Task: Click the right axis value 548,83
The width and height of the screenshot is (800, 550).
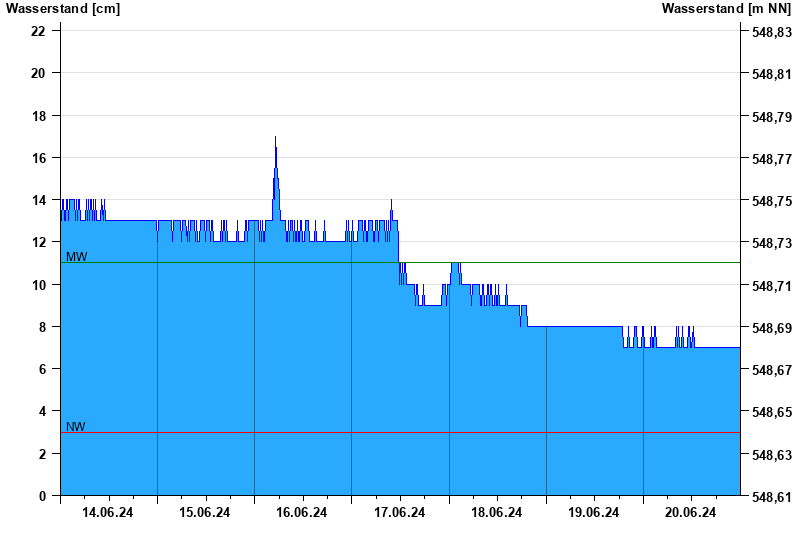Action: coord(772,32)
